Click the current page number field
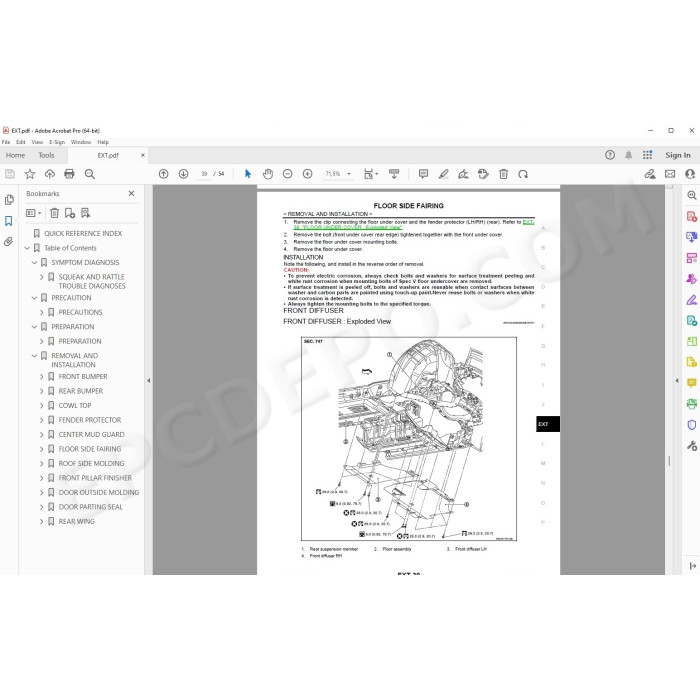Image resolution: width=700 pixels, height=700 pixels. coord(204,174)
